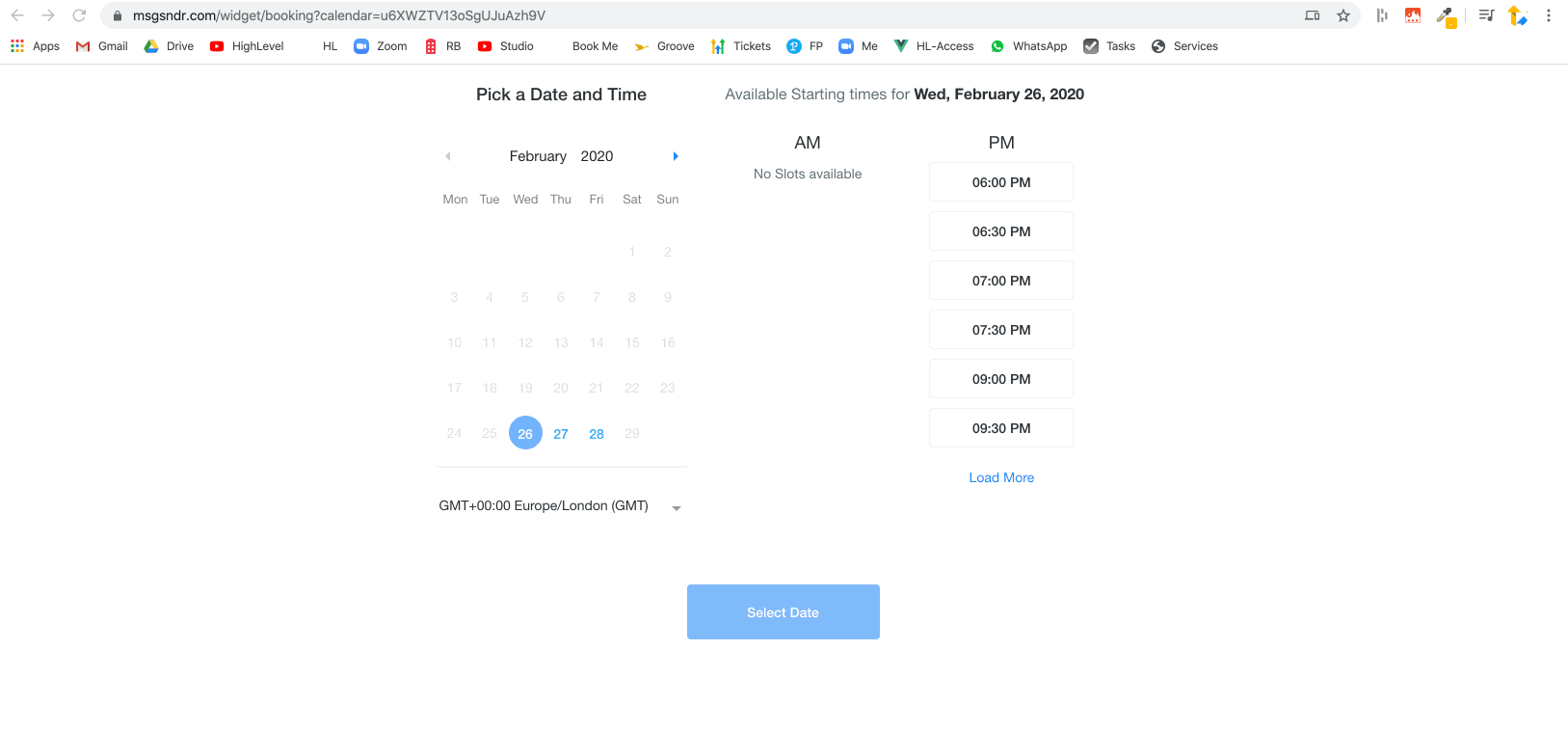Open Chrome's three-dot menu
Screen dimensions: 1568x731
pos(1549,15)
